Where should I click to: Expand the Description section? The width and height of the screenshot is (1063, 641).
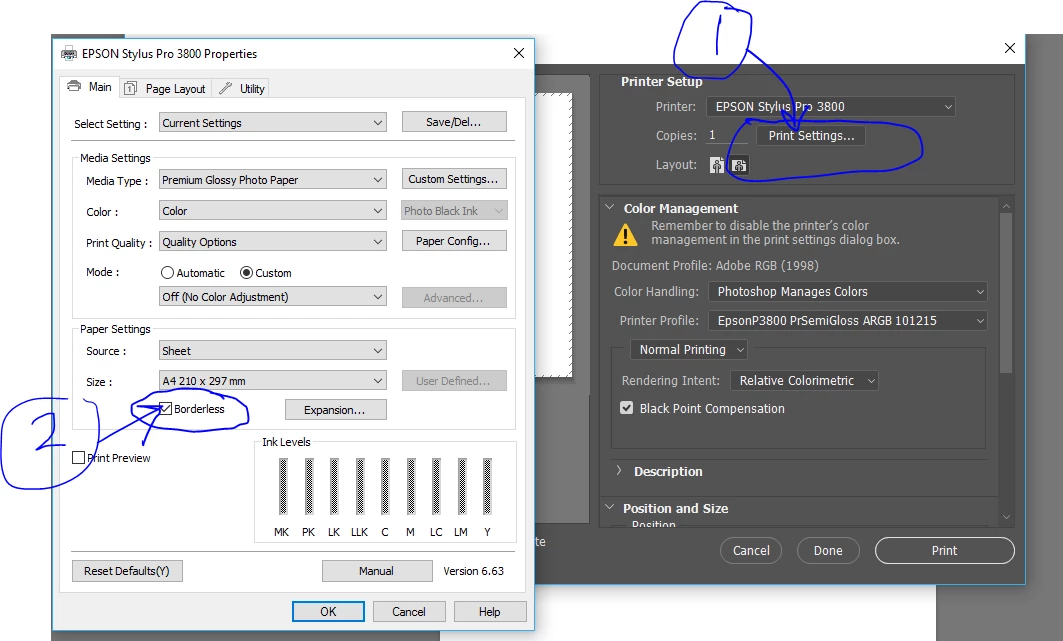[618, 470]
